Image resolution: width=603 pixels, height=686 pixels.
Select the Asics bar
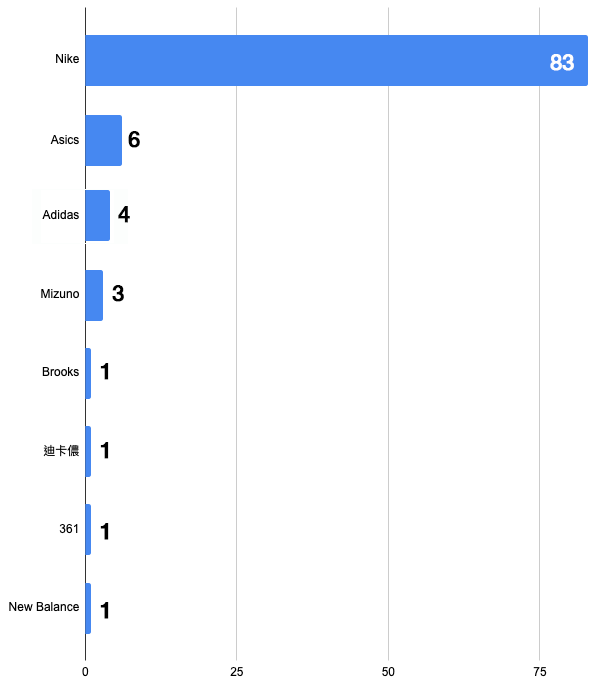click(x=103, y=140)
